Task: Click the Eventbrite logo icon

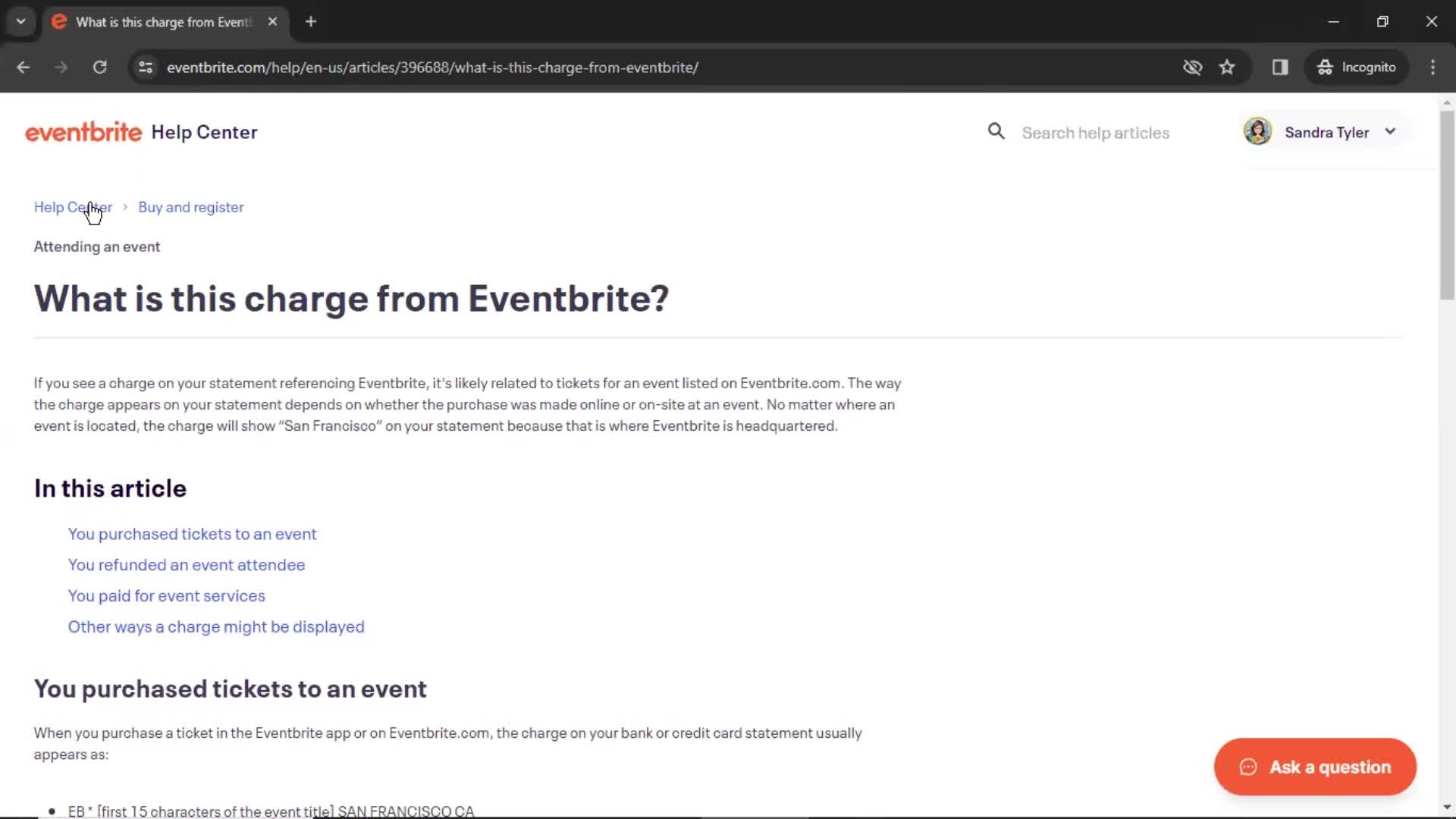Action: [84, 132]
